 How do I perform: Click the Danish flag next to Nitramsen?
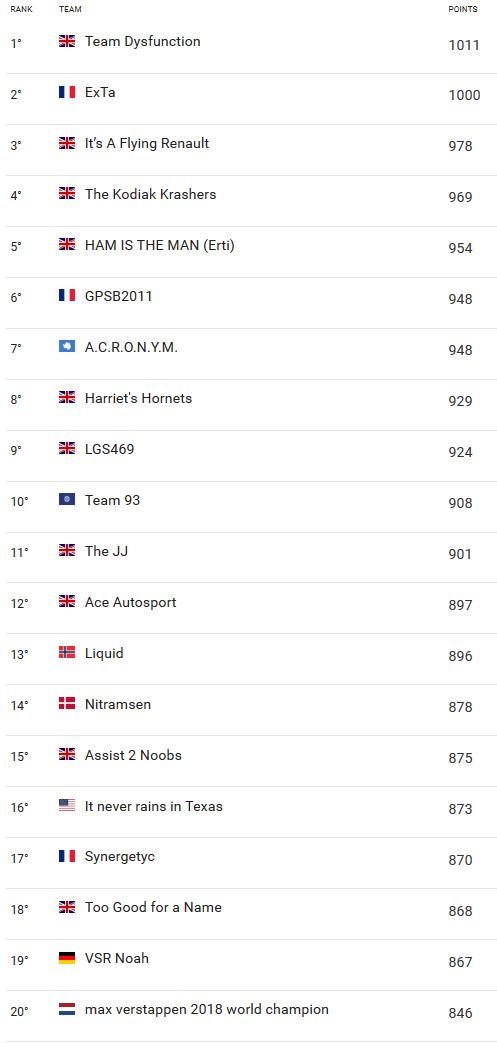67,703
